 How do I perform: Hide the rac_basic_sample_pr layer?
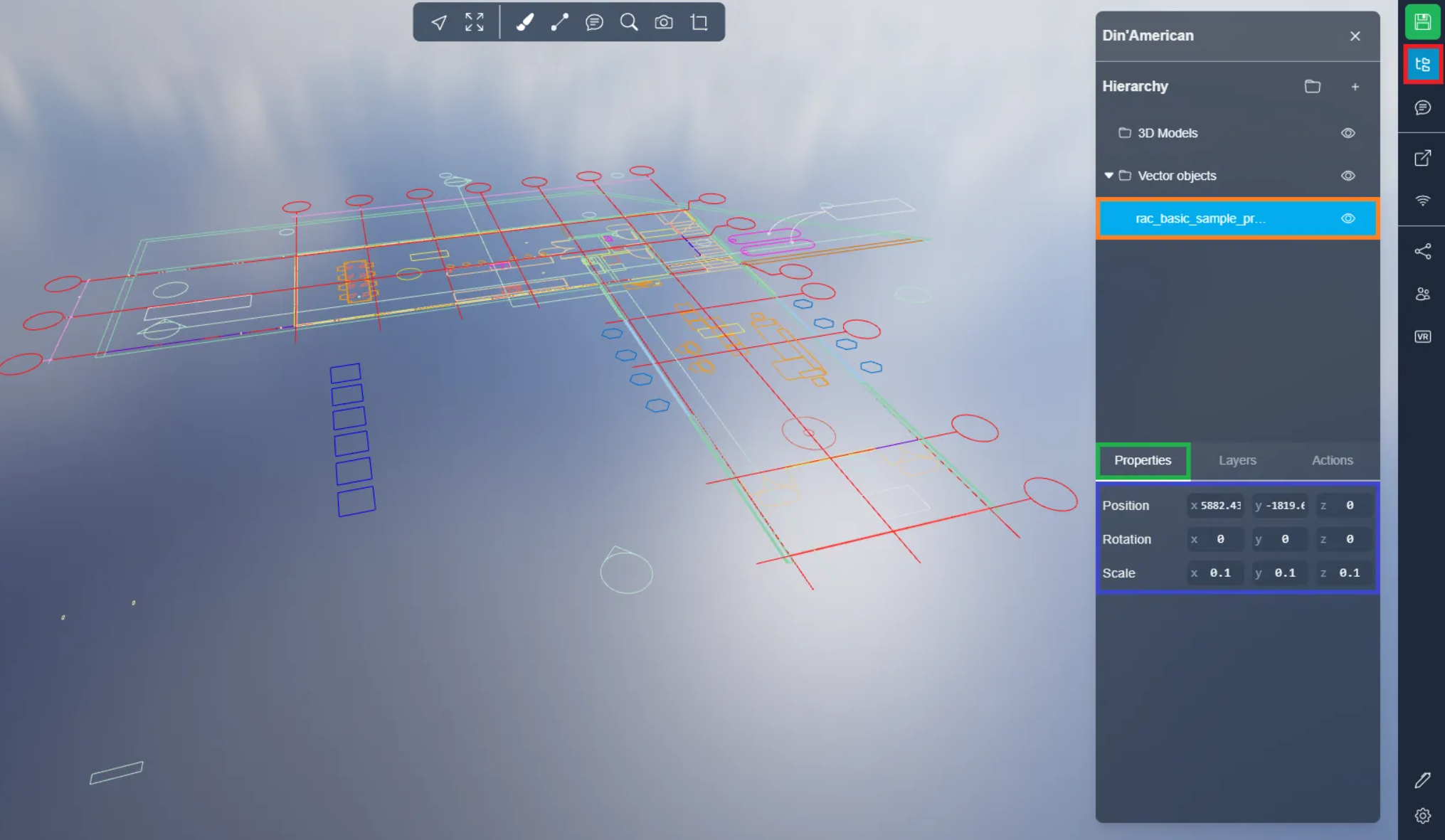(1348, 218)
